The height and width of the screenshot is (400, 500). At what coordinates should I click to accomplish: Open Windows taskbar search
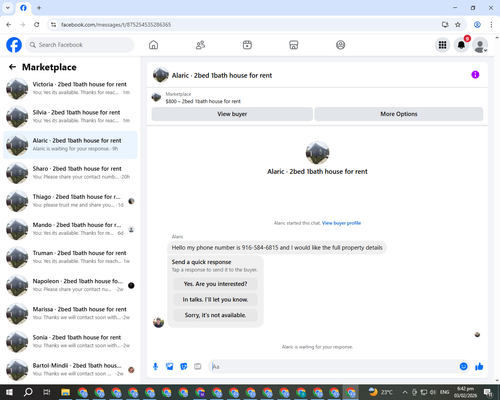[28, 392]
